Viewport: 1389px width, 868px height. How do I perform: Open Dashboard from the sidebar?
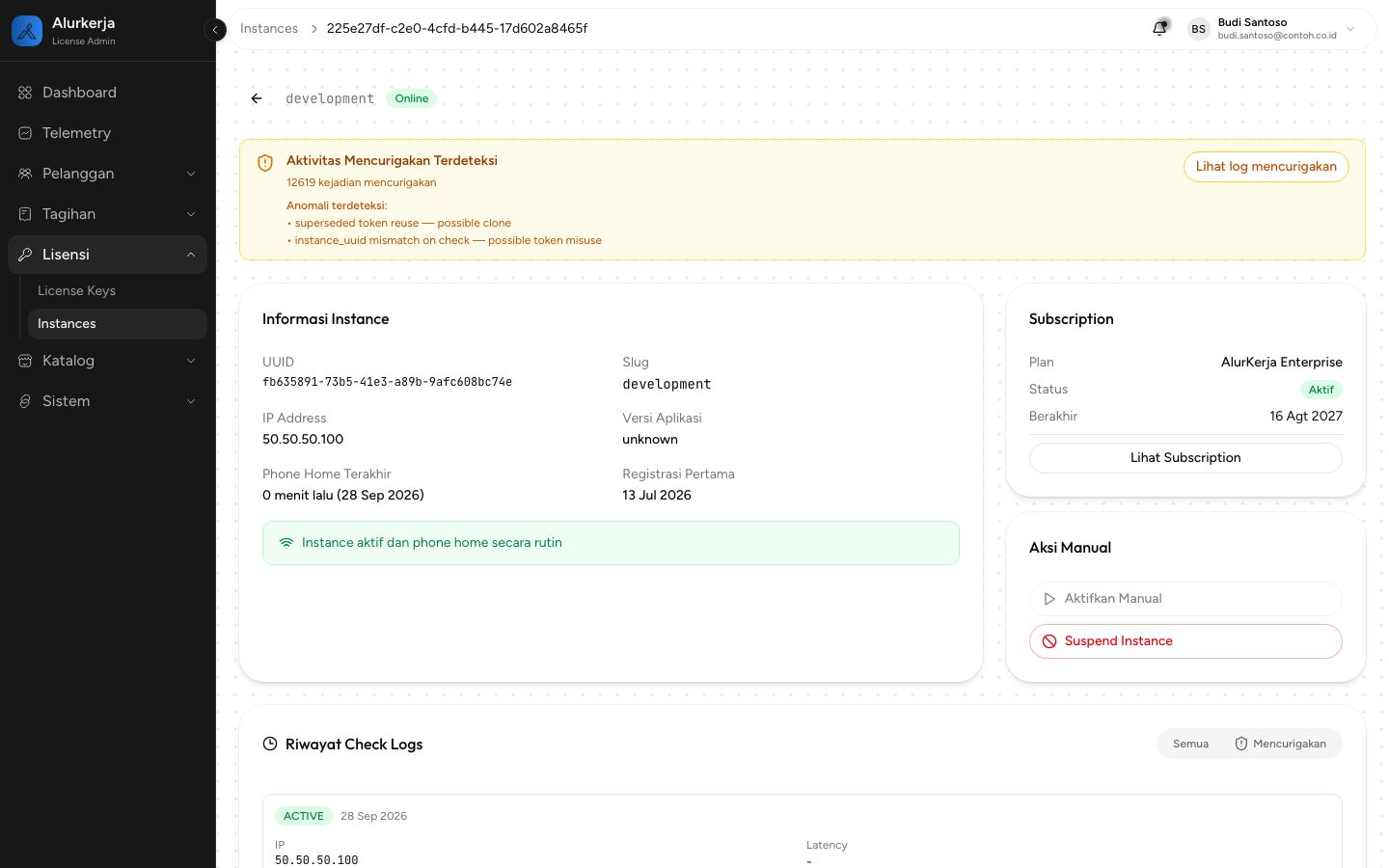click(107, 93)
